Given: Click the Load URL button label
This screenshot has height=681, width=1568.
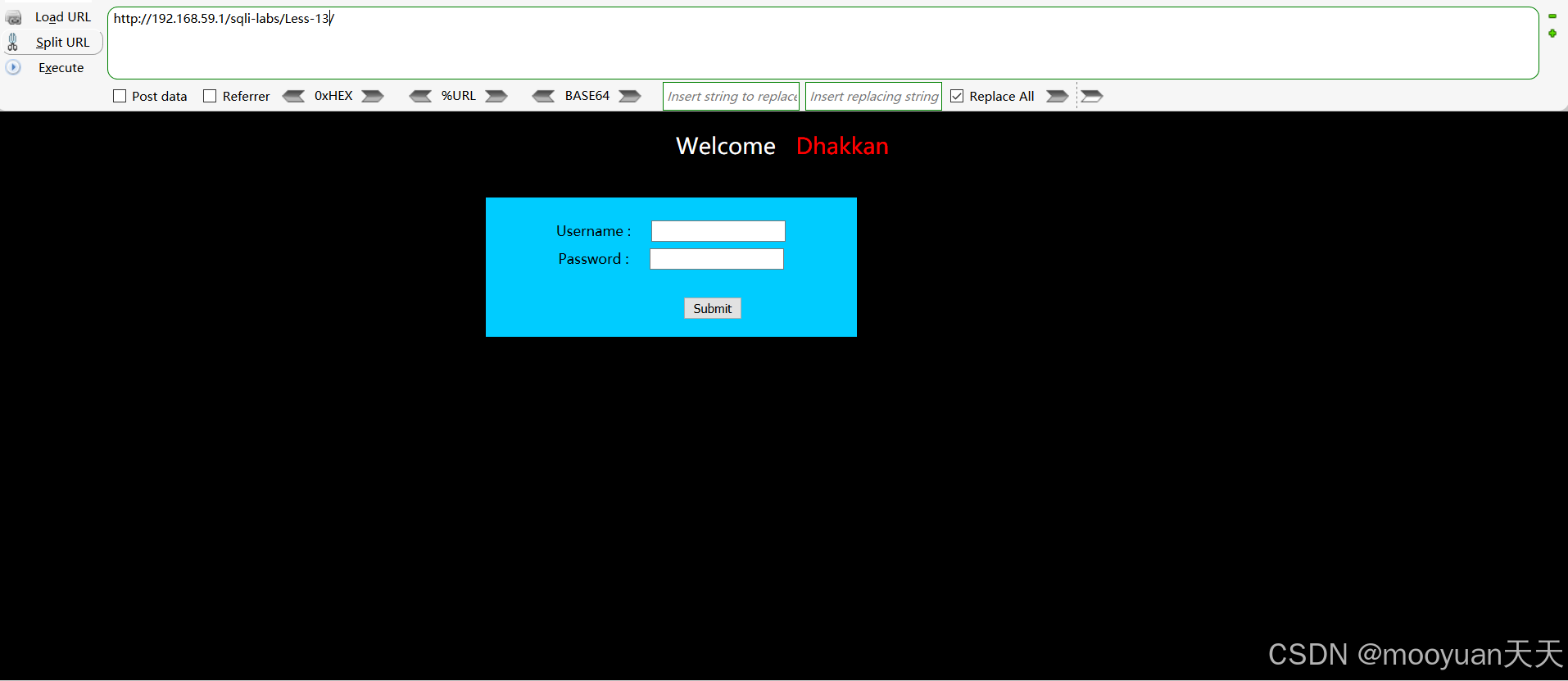Looking at the screenshot, I should (x=63, y=17).
